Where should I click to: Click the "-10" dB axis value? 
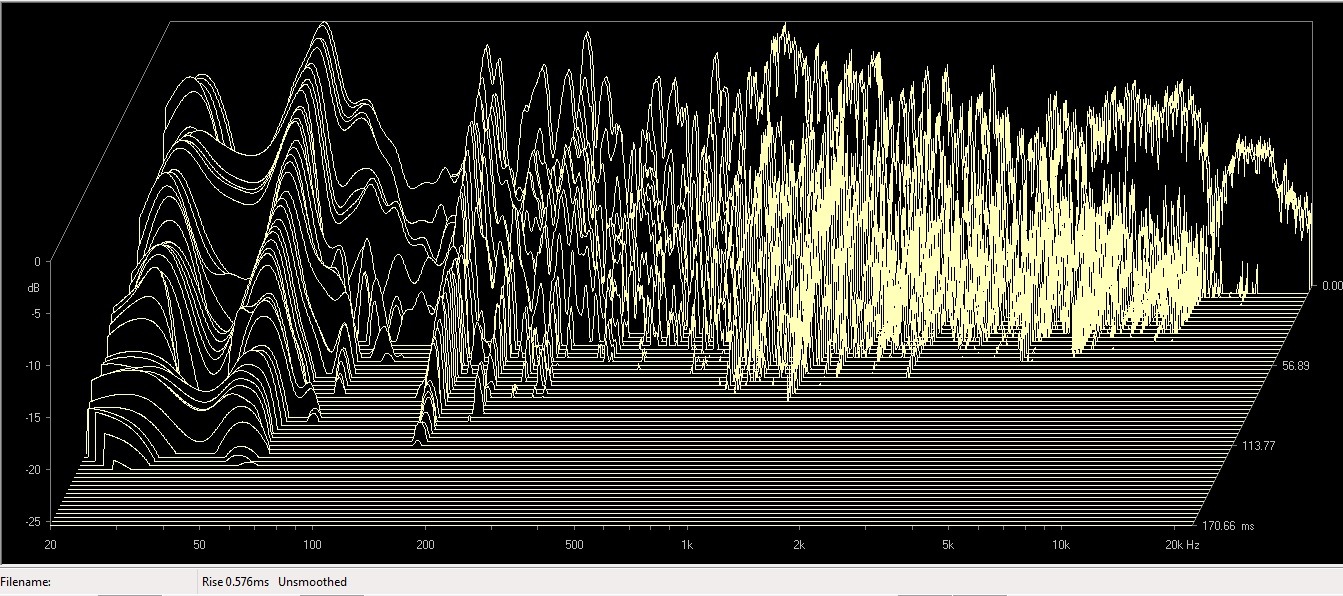[32, 366]
